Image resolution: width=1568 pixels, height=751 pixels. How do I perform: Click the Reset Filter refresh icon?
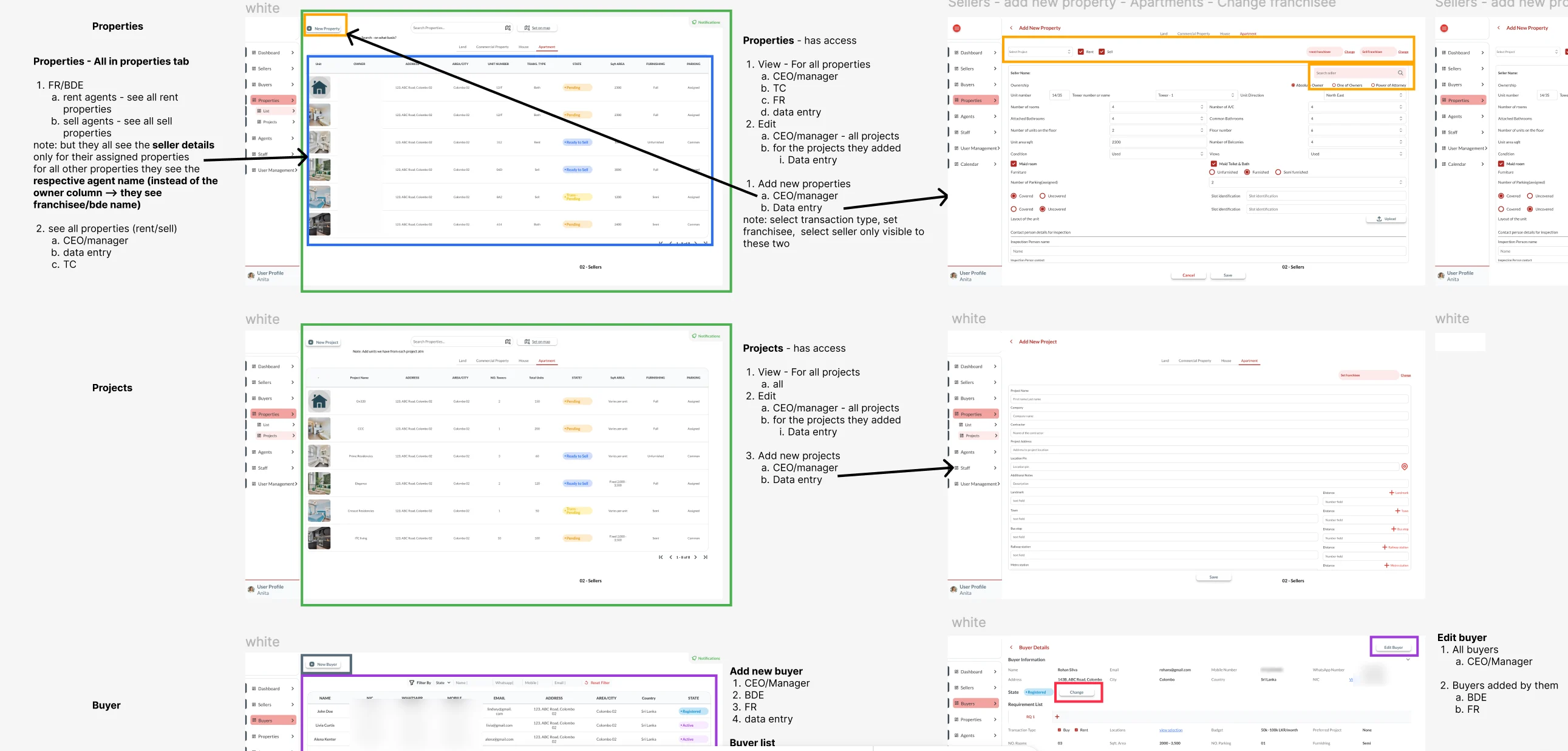coord(587,683)
